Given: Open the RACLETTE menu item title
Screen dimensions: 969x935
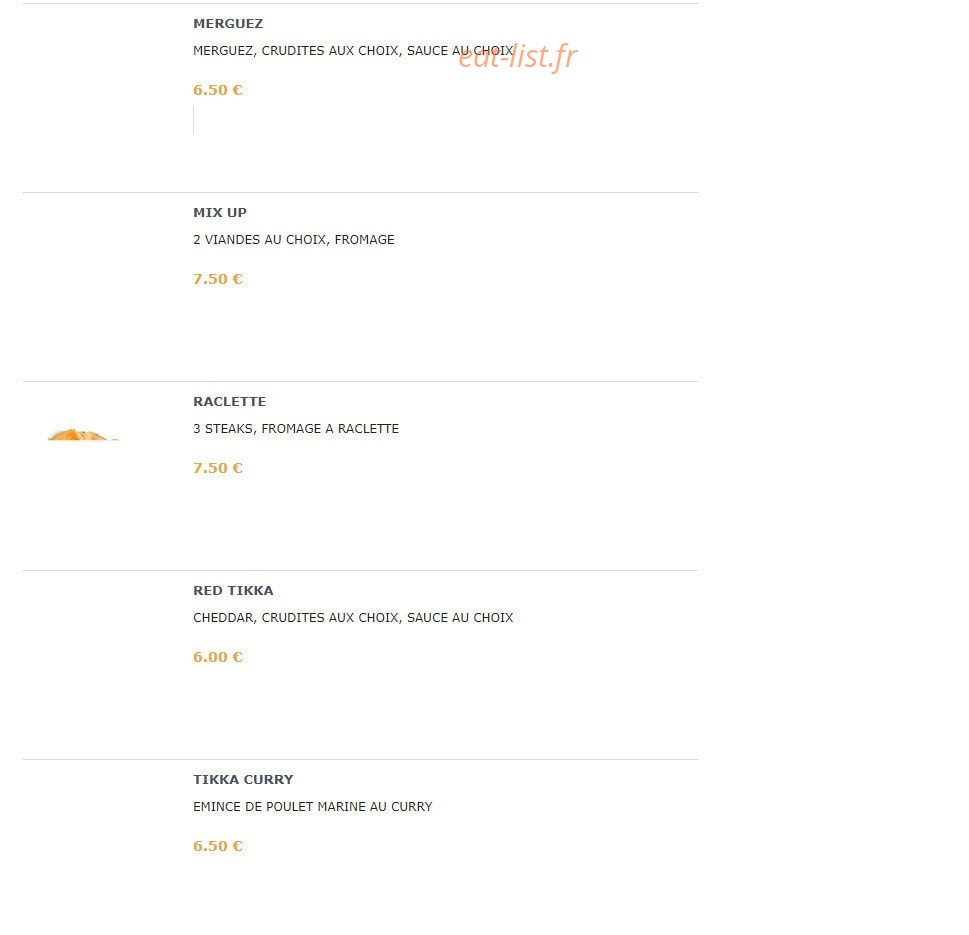Looking at the screenshot, I should [x=229, y=402].
